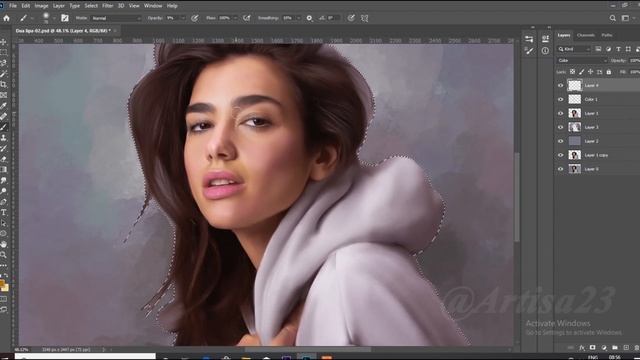Open layer blend mode Color dropdown

[x=582, y=60]
